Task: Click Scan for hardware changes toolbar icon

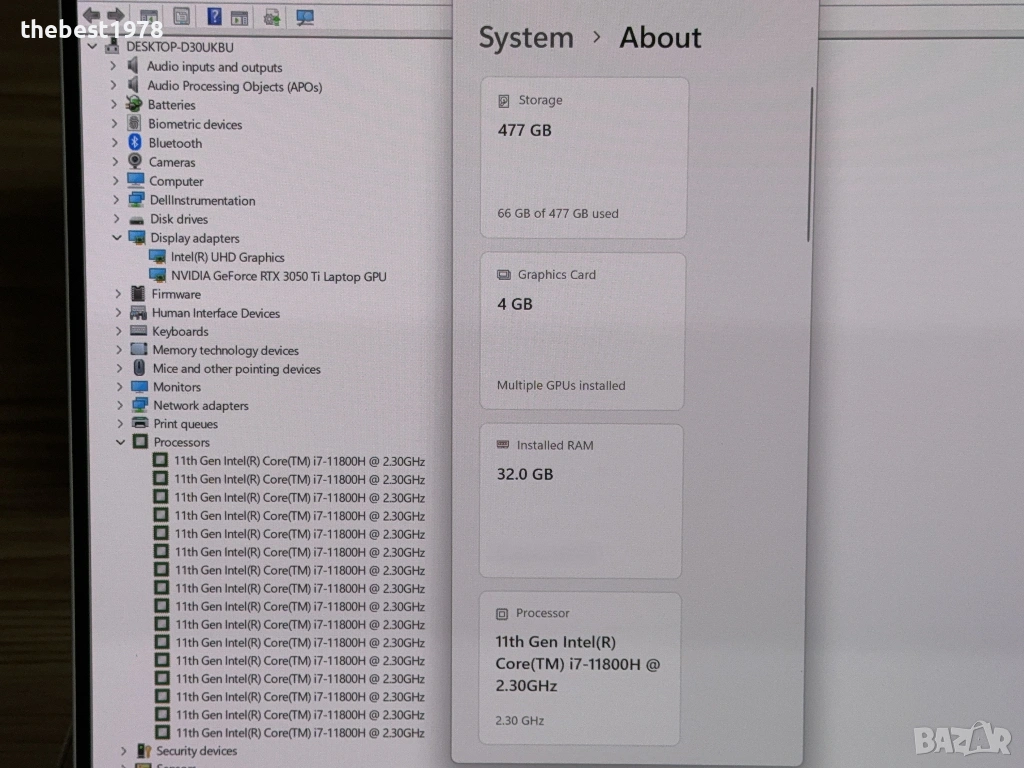Action: (x=305, y=17)
